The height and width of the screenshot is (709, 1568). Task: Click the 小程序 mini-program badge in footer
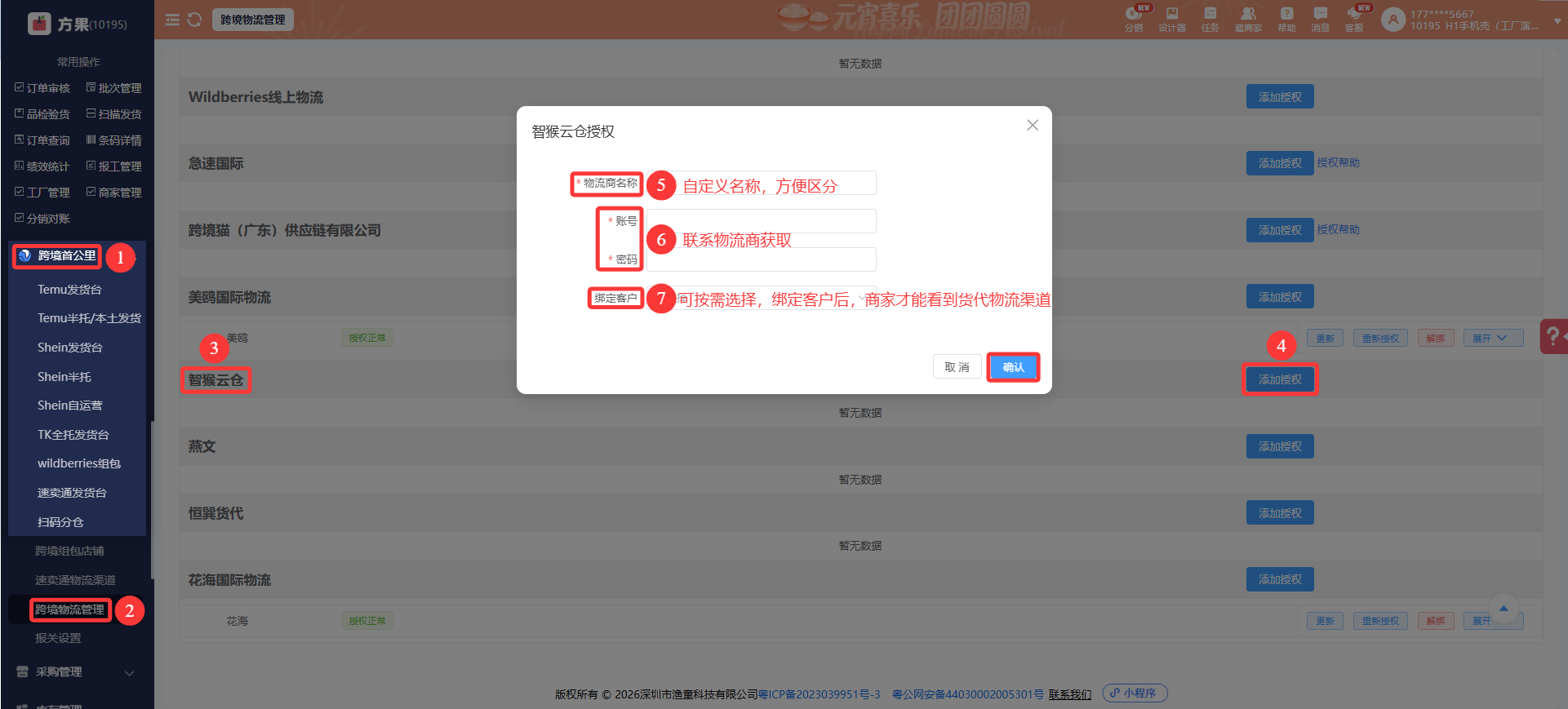coord(1135,693)
